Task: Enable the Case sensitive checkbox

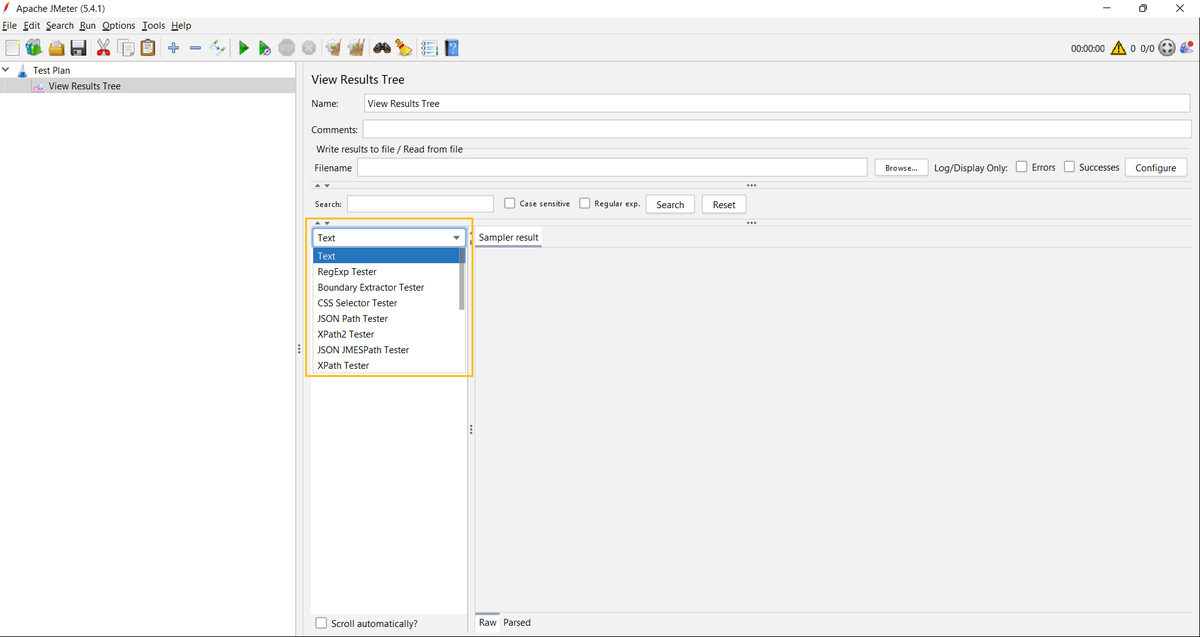Action: pos(510,203)
